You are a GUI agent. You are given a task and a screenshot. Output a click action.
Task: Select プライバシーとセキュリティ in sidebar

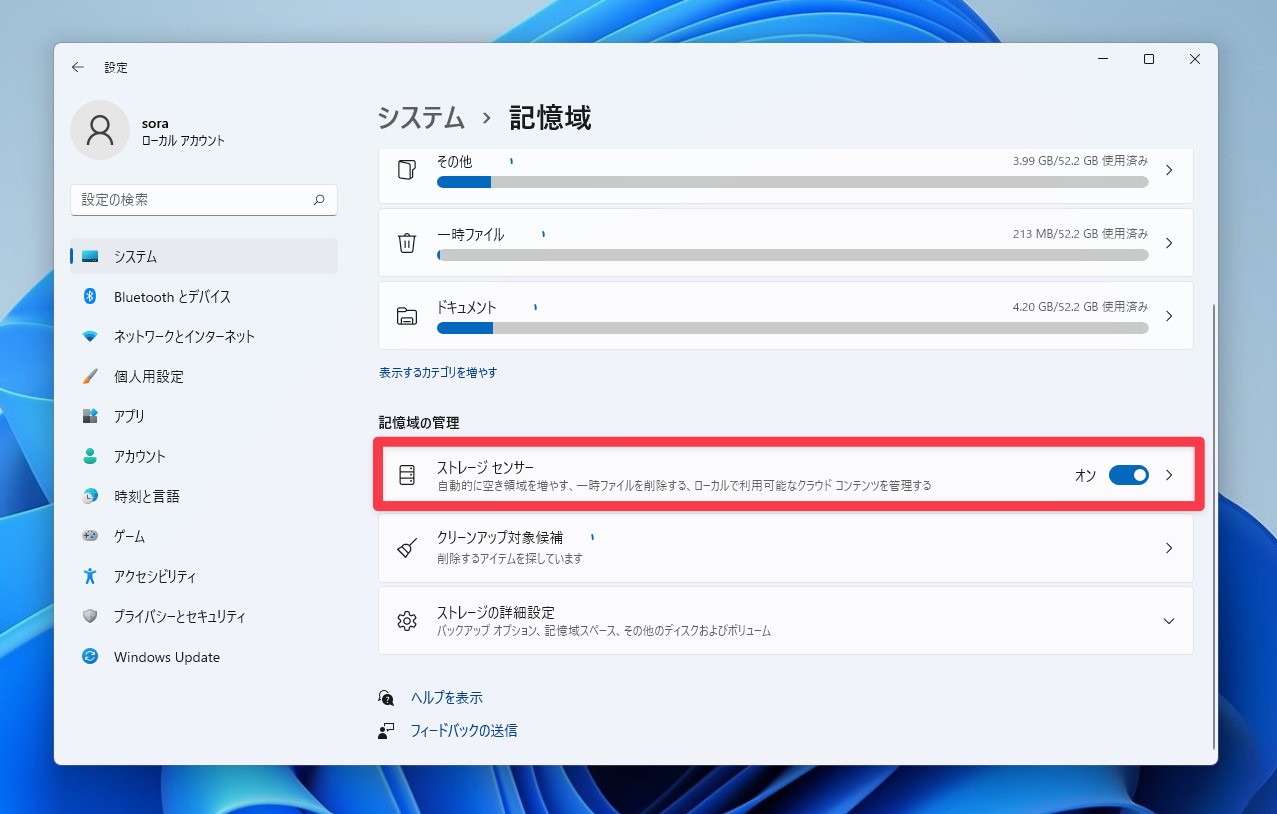point(179,617)
